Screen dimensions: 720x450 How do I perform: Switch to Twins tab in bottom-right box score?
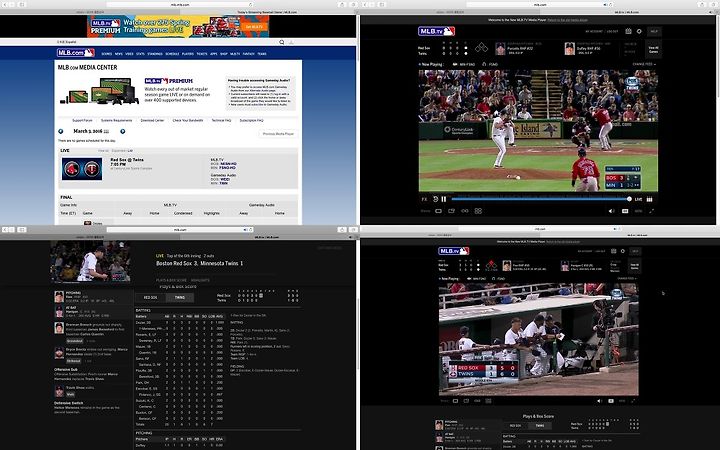pyautogui.click(x=540, y=426)
